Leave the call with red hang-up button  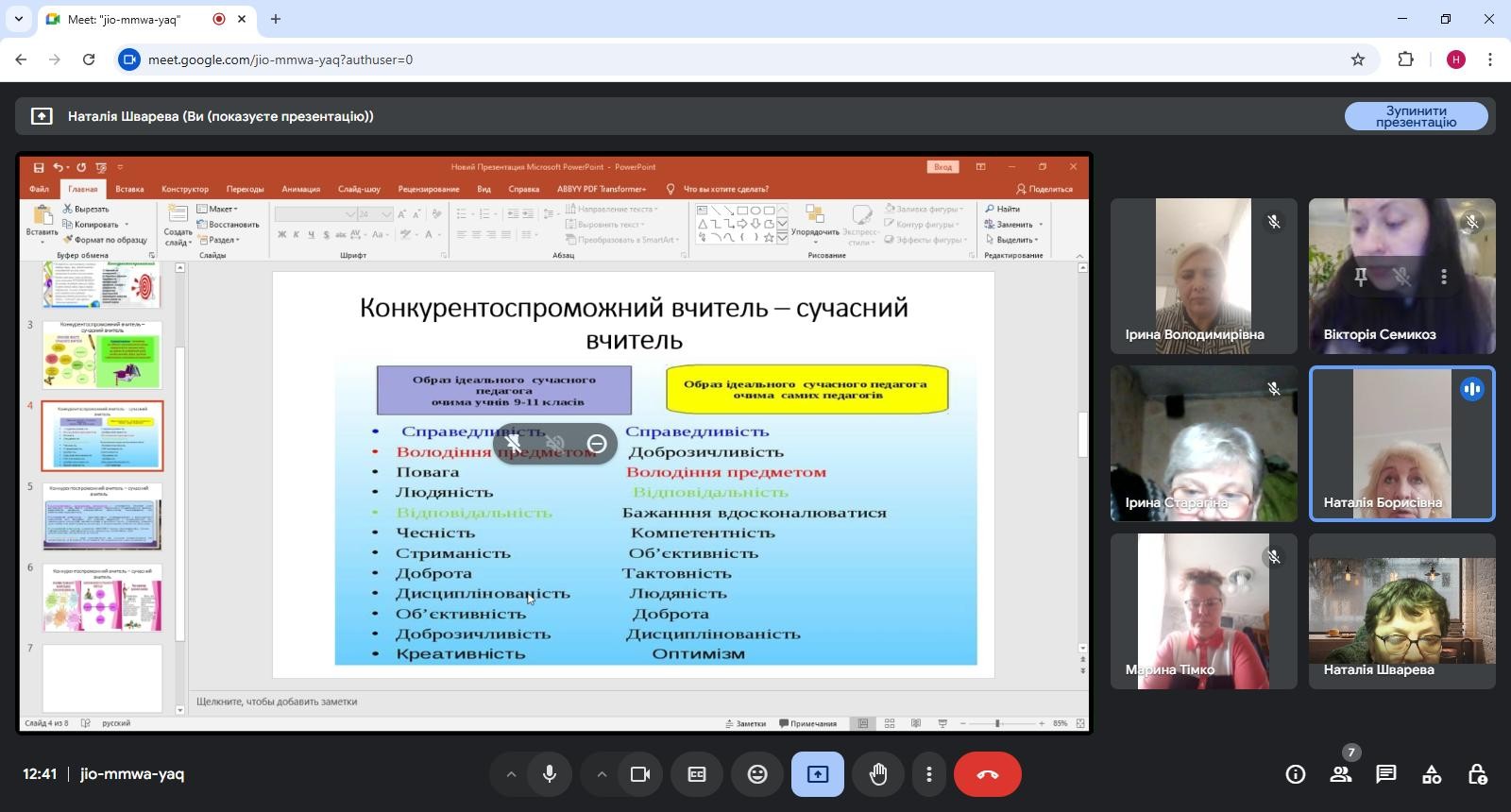(987, 774)
